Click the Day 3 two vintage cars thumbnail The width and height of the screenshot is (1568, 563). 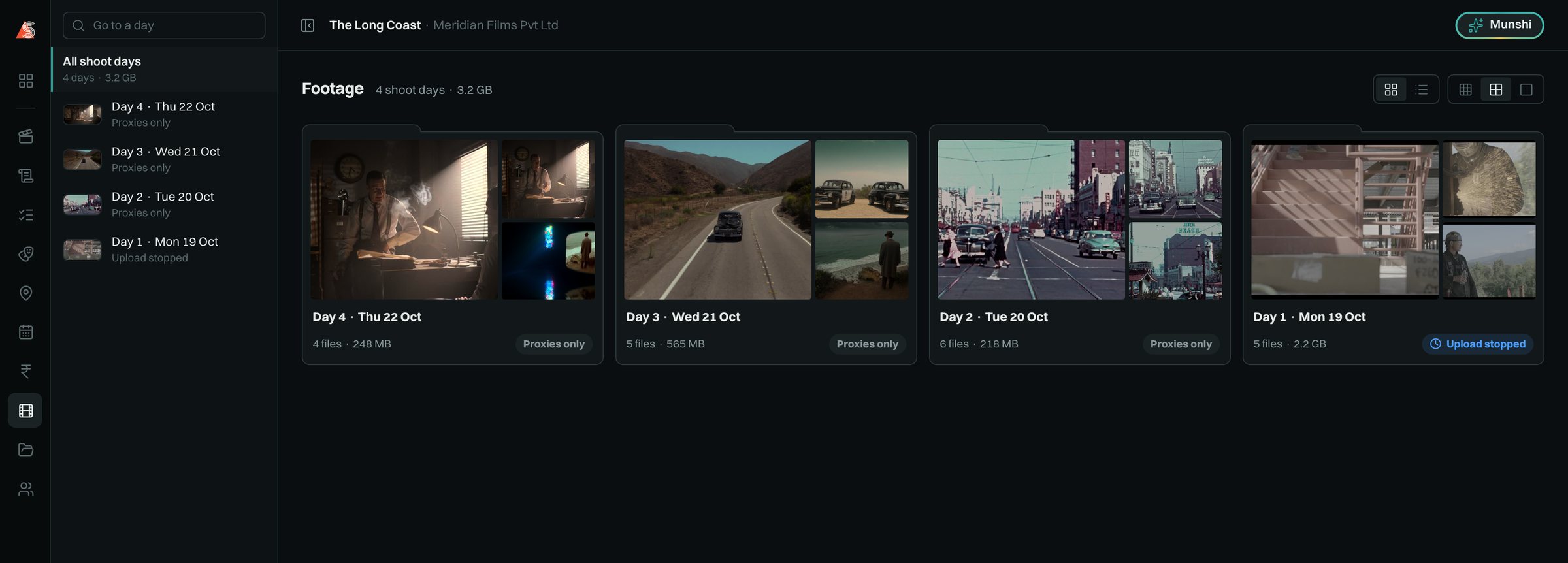click(862, 179)
